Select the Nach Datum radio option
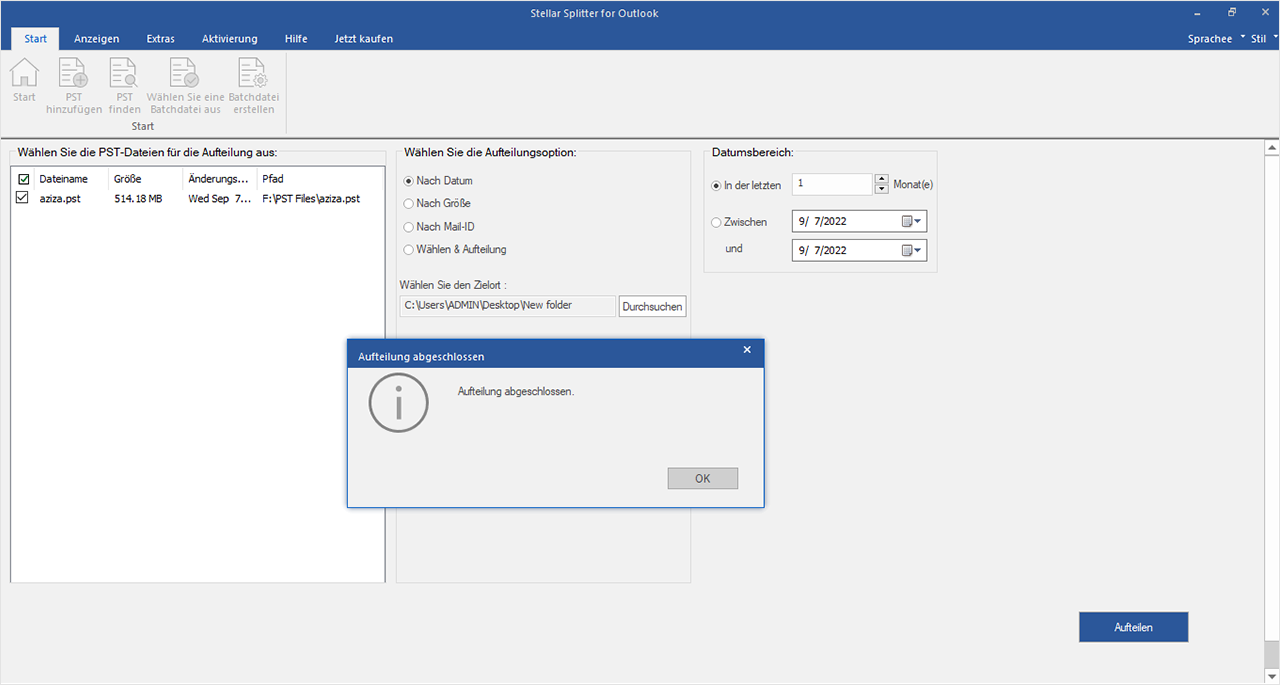The height and width of the screenshot is (685, 1280). click(x=408, y=181)
